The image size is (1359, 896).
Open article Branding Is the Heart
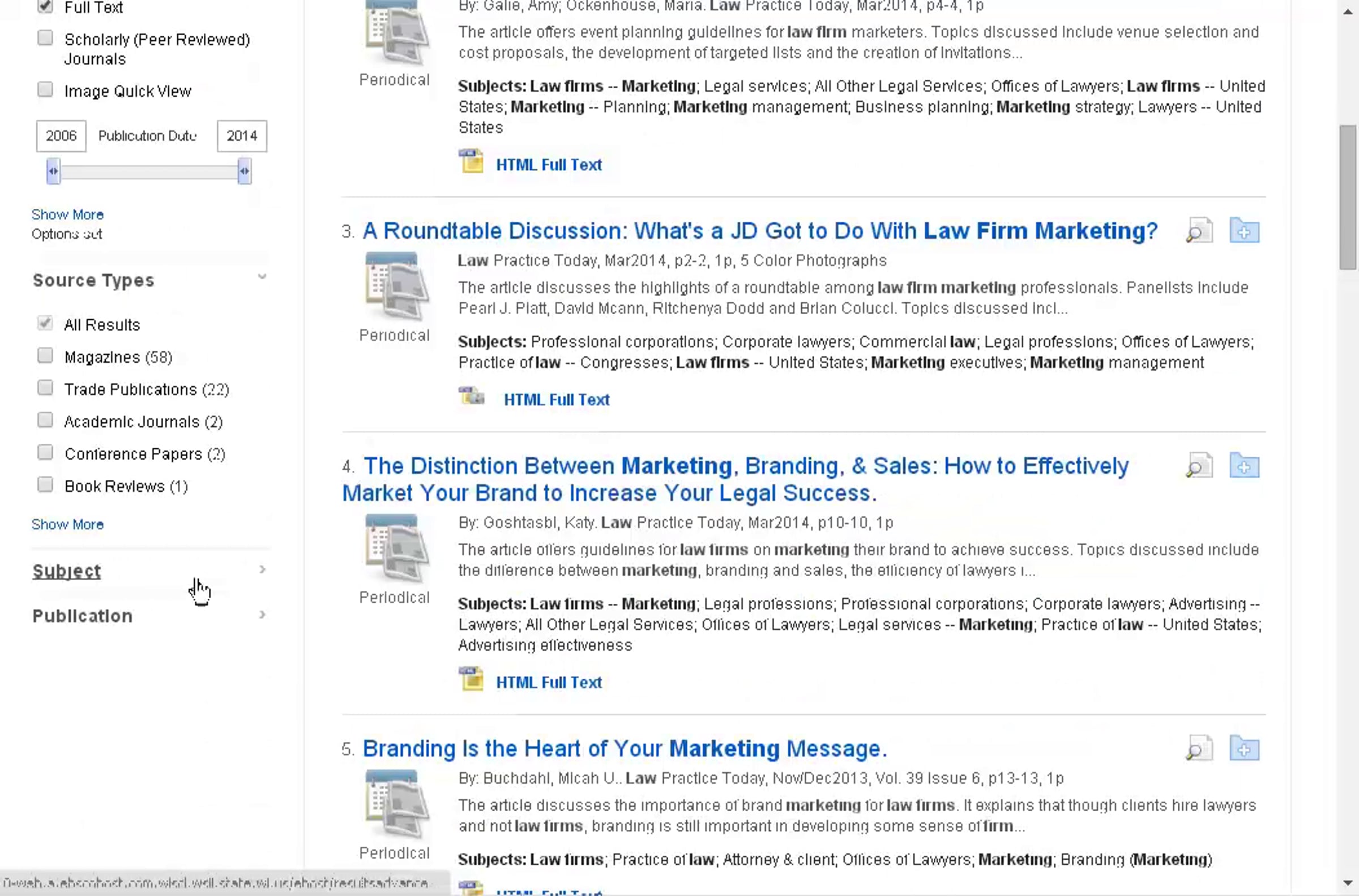click(624, 749)
